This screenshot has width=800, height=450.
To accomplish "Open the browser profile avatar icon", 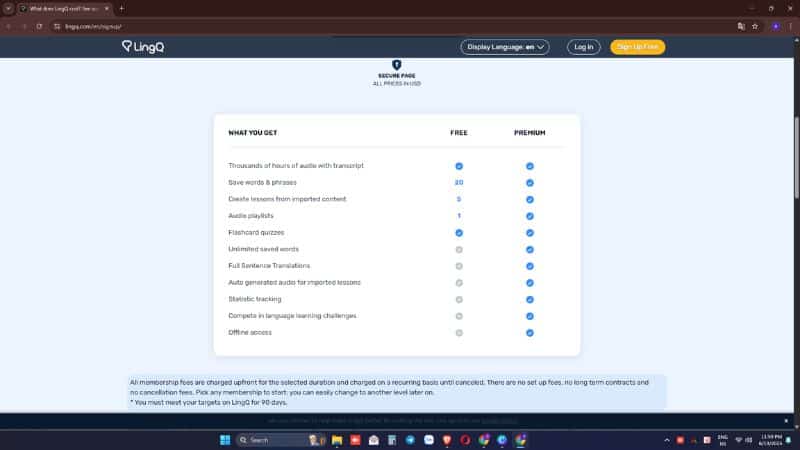I will point(775,26).
